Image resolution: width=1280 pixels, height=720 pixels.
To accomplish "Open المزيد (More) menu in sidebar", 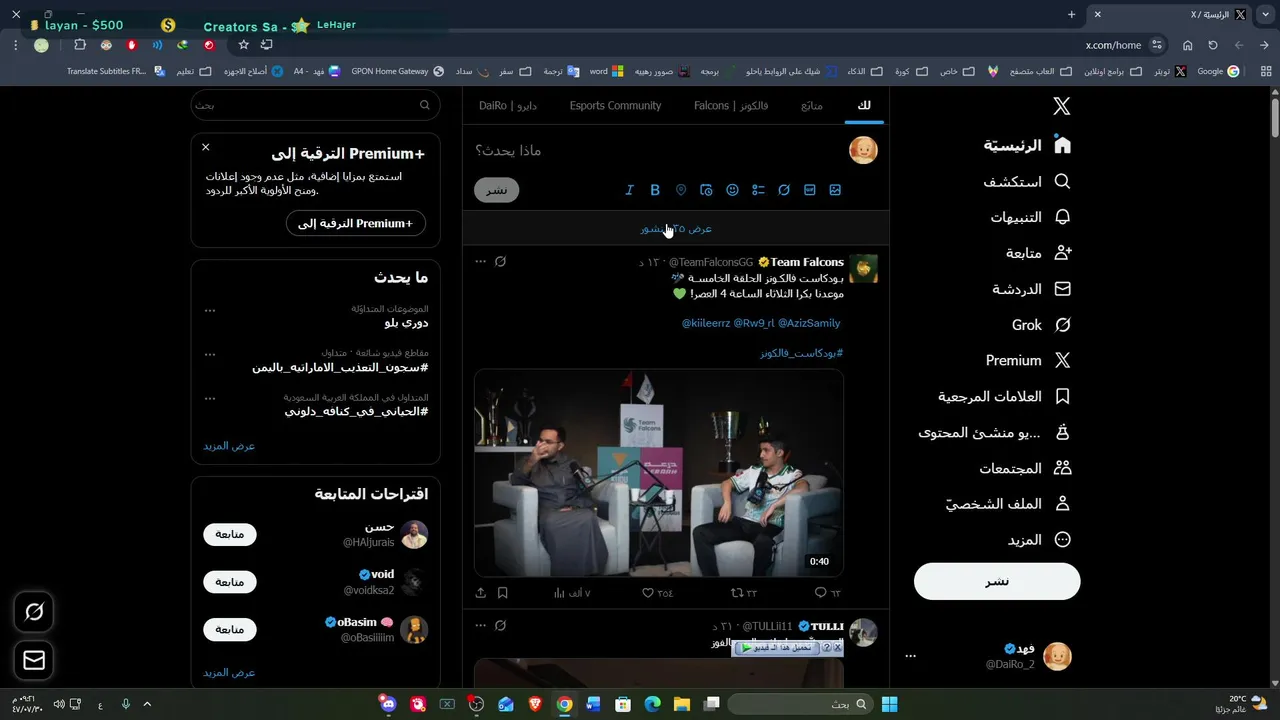I will coord(1039,540).
